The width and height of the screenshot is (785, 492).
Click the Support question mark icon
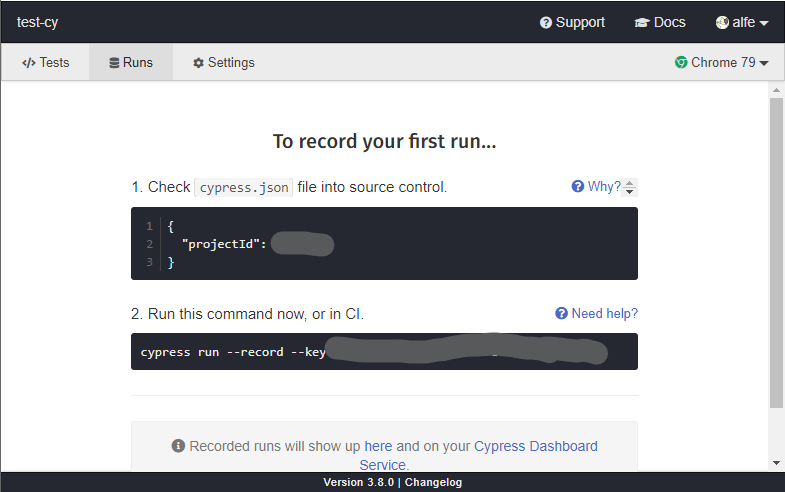point(546,23)
